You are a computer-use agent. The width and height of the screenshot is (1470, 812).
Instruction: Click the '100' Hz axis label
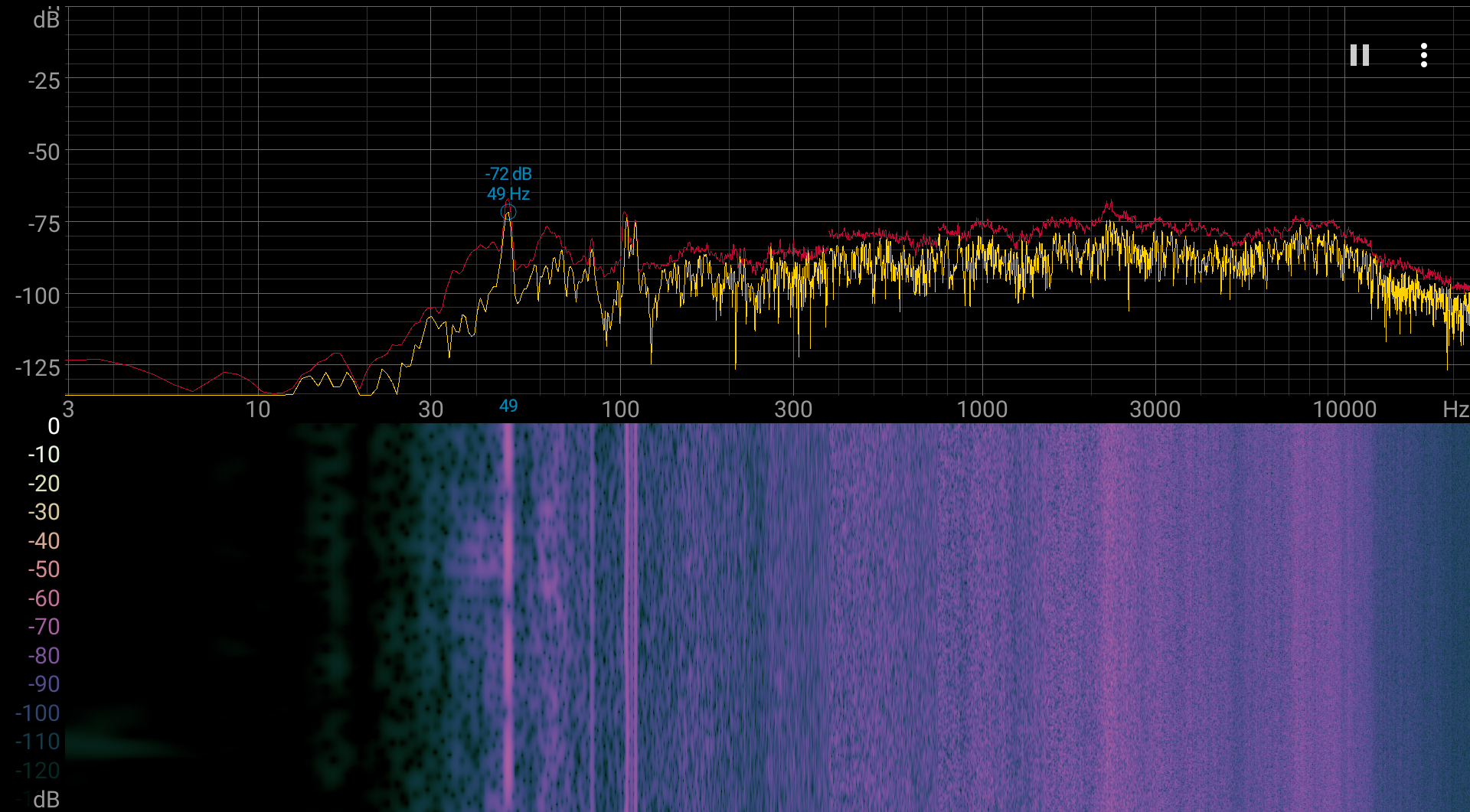620,409
